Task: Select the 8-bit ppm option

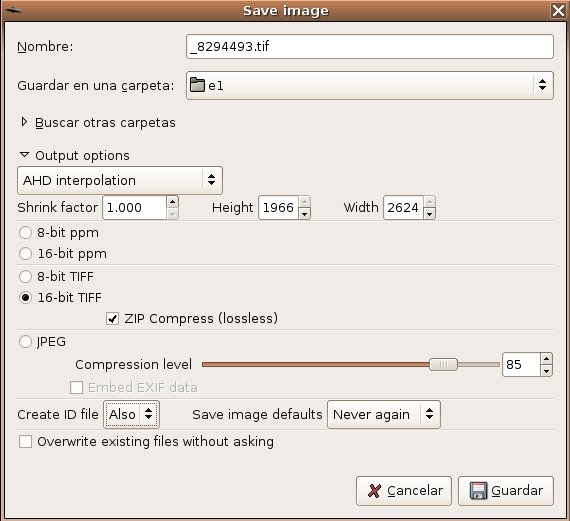Action: (x=25, y=233)
